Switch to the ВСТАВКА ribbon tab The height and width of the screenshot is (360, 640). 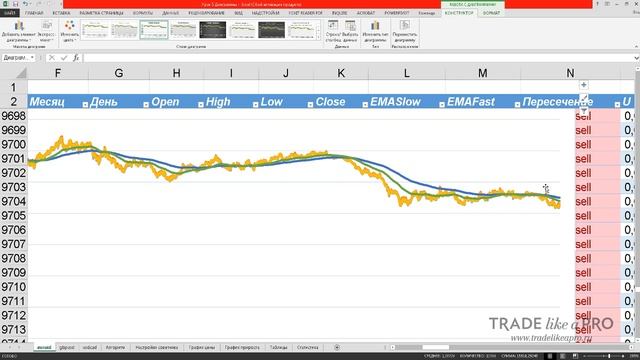pos(61,13)
